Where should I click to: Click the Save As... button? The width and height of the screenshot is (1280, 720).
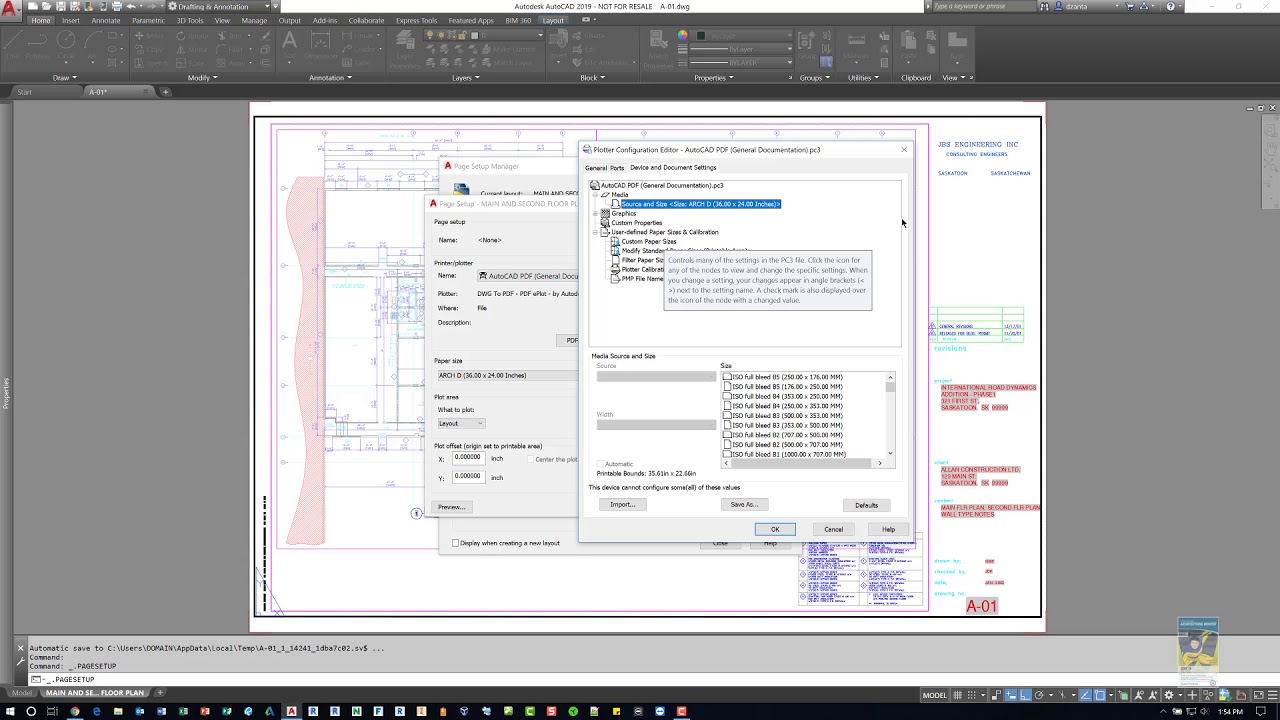point(743,504)
